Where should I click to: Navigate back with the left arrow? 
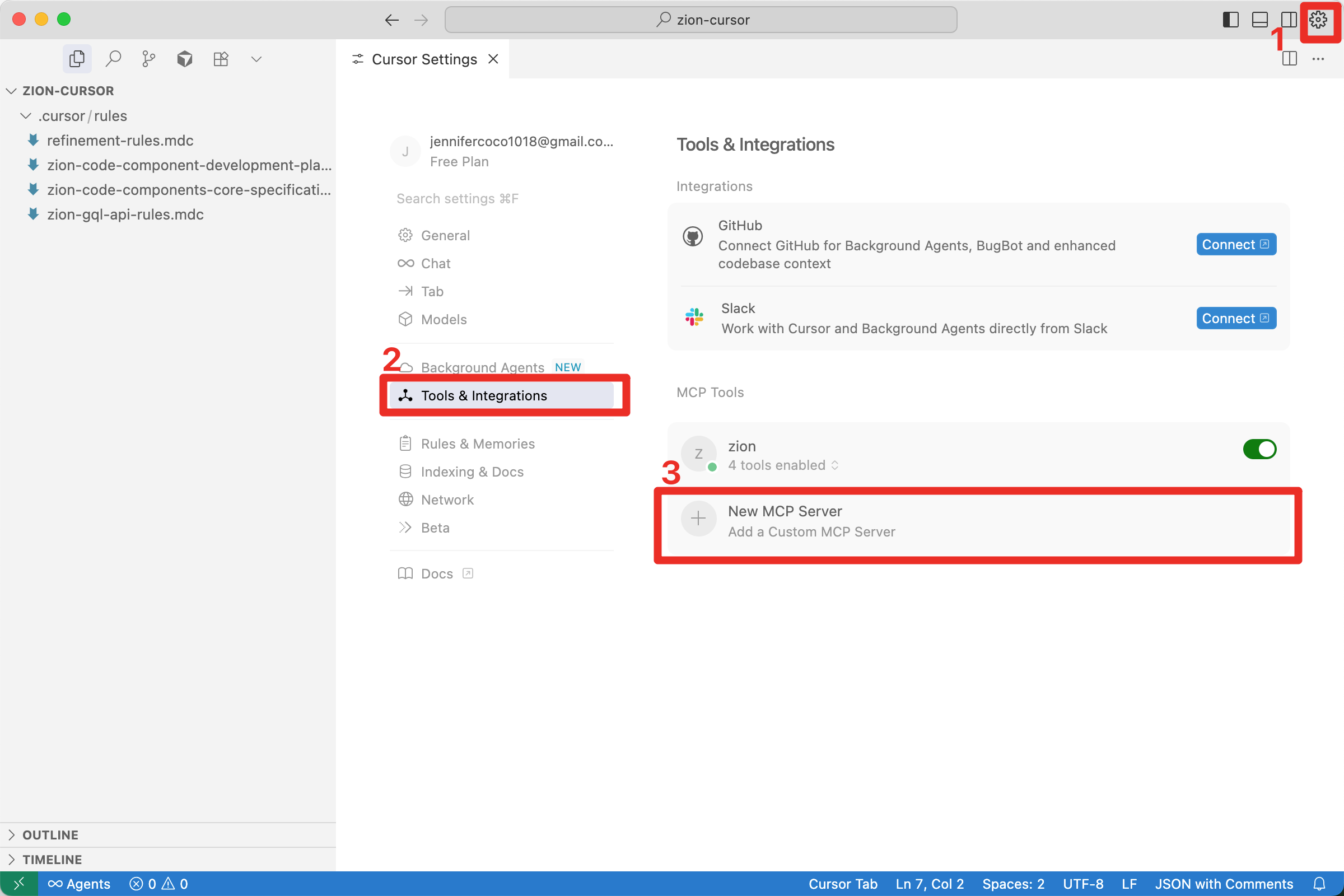391,20
